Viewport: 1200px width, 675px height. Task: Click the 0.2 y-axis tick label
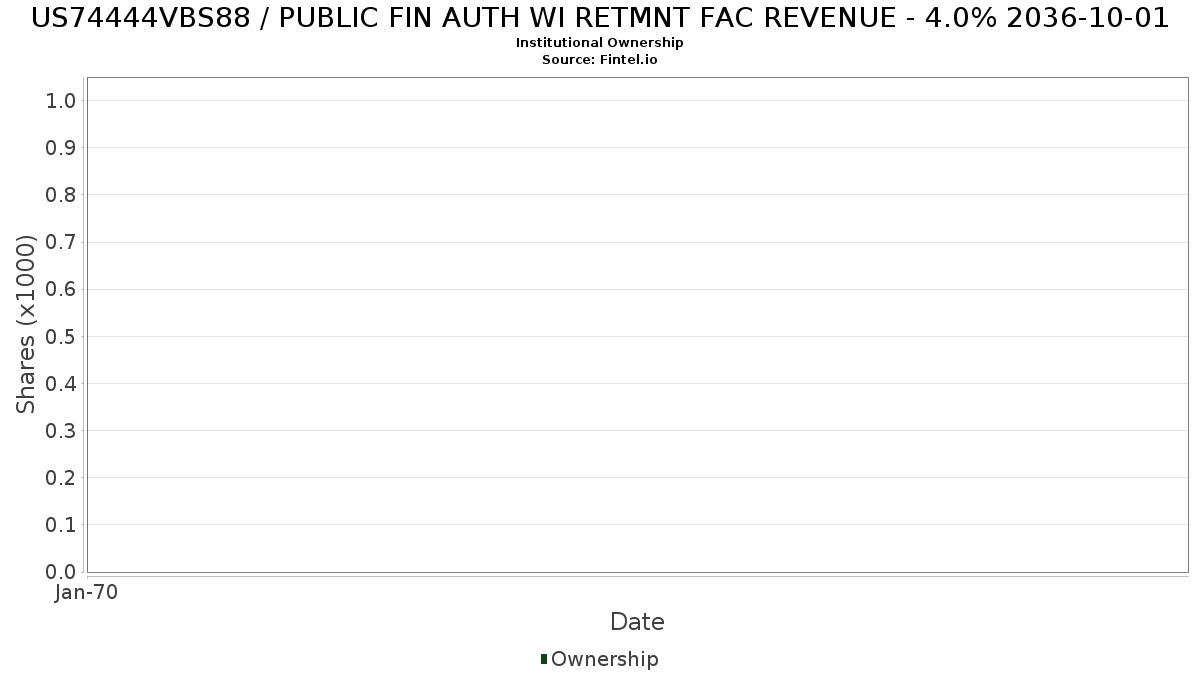(61, 477)
